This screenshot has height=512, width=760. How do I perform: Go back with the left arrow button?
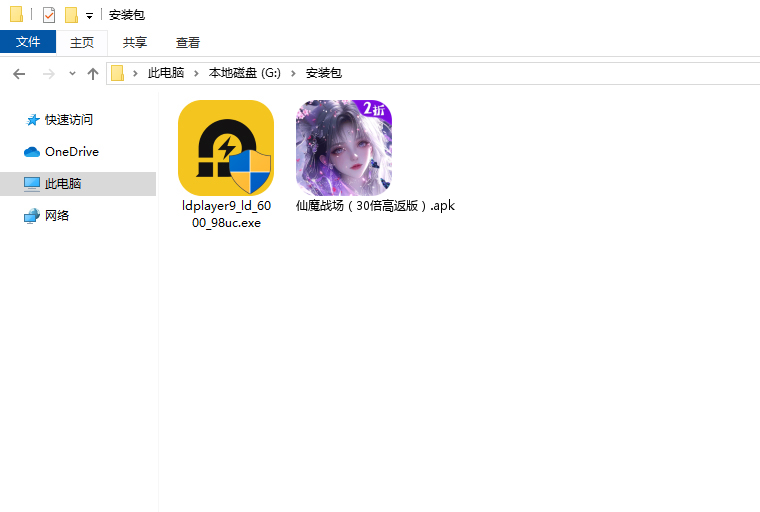coord(19,74)
